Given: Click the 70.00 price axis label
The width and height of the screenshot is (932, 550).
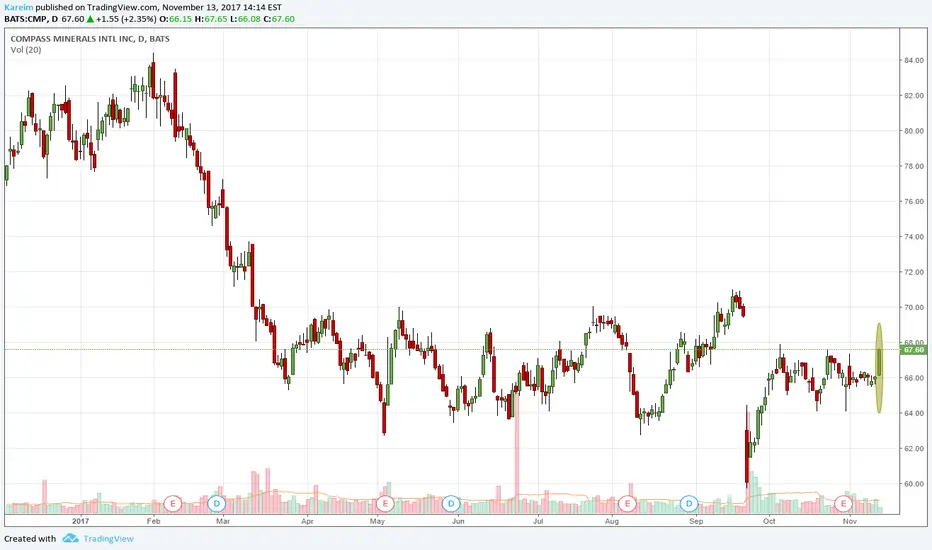Looking at the screenshot, I should (914, 307).
